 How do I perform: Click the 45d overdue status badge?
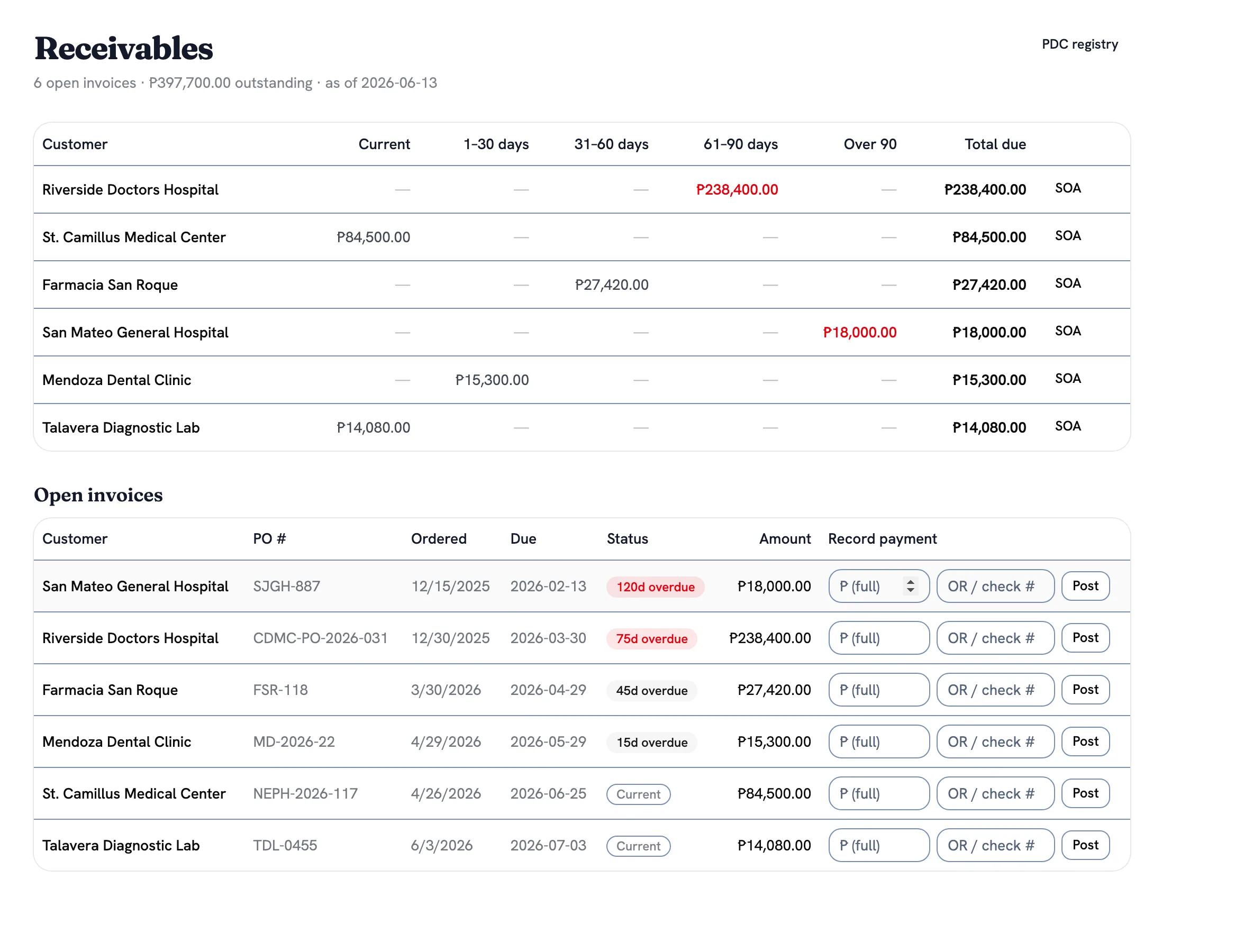coord(651,690)
